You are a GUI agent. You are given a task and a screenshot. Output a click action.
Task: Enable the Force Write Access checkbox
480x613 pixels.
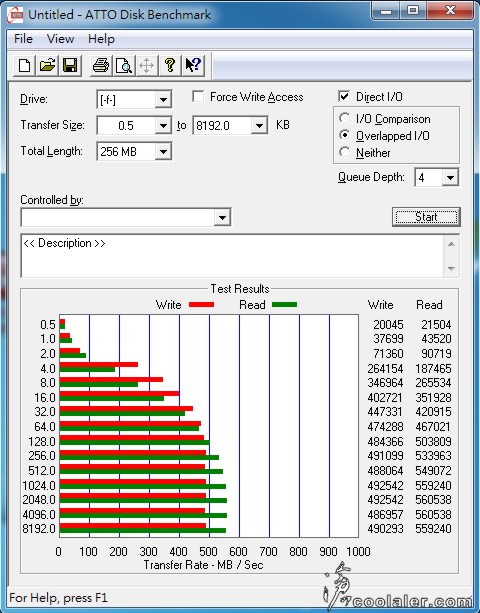(198, 97)
